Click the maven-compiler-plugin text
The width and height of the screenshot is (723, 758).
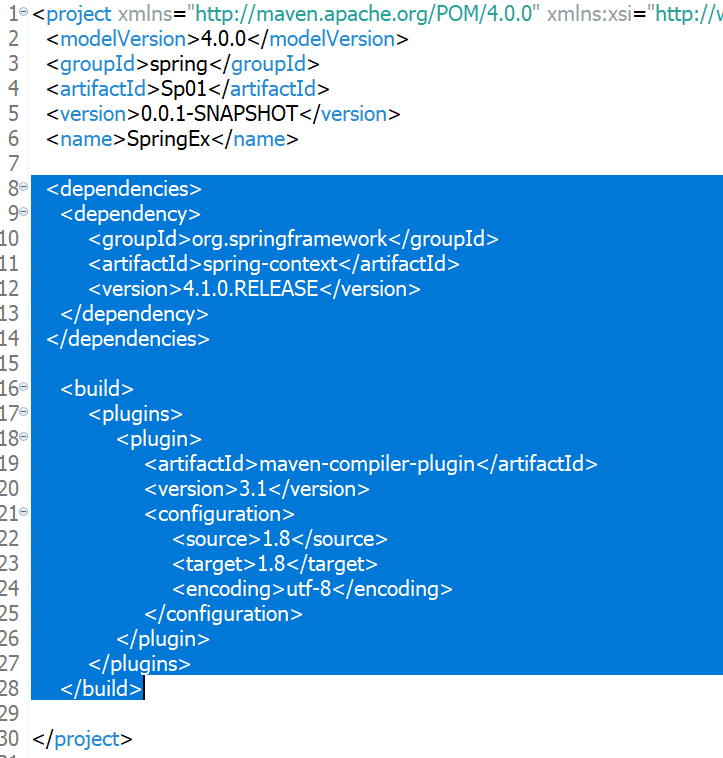367,465
